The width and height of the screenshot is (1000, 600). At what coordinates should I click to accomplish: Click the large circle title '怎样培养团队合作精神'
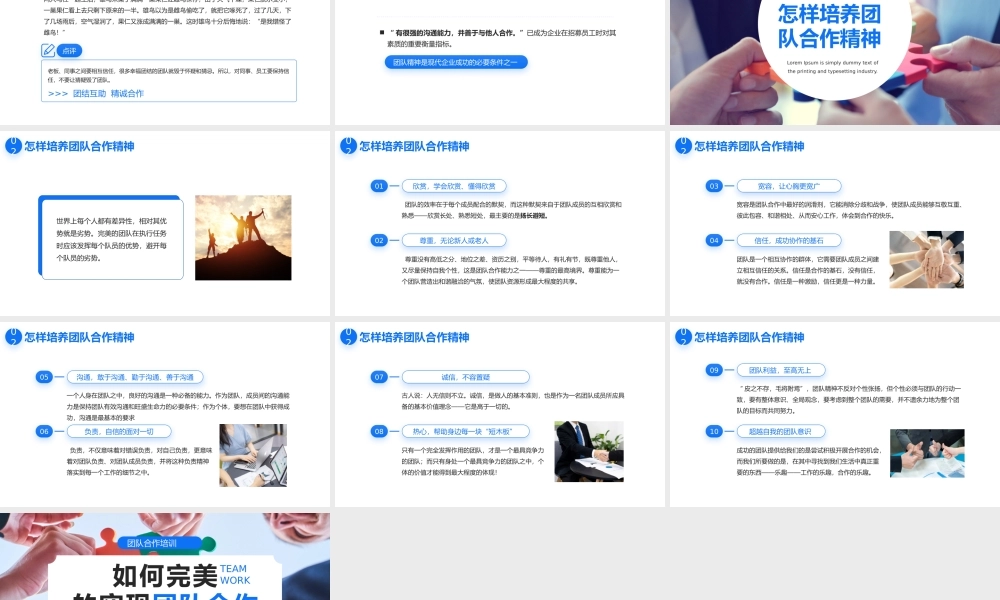point(829,26)
